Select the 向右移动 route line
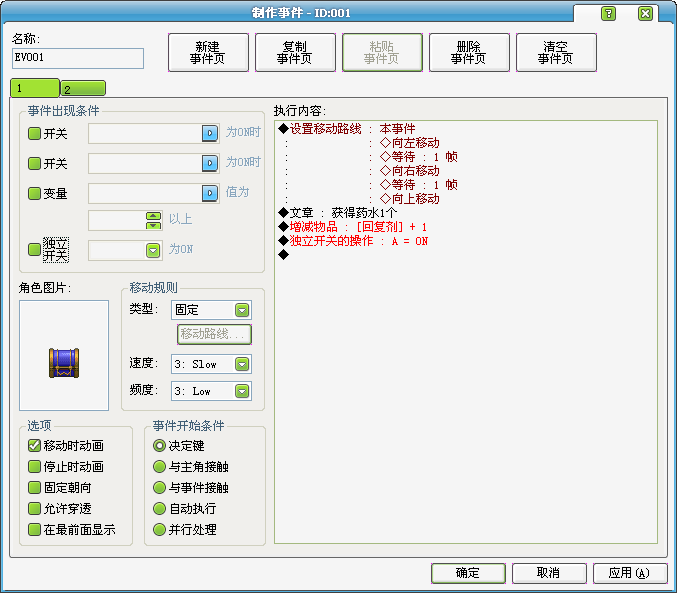The height and width of the screenshot is (593, 677). 409,171
